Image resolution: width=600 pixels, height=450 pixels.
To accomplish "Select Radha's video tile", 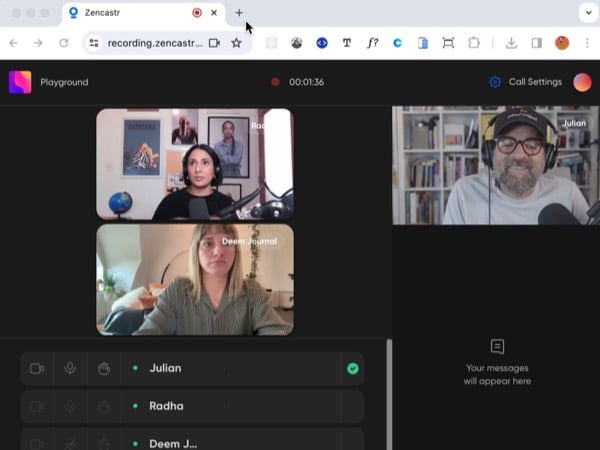I will tap(195, 164).
